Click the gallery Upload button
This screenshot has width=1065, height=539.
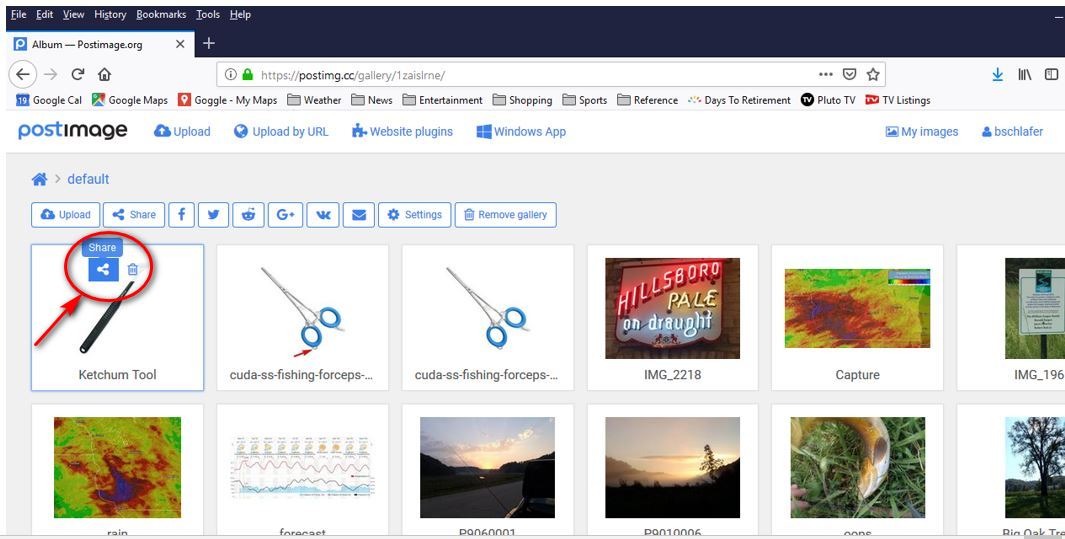[65, 215]
